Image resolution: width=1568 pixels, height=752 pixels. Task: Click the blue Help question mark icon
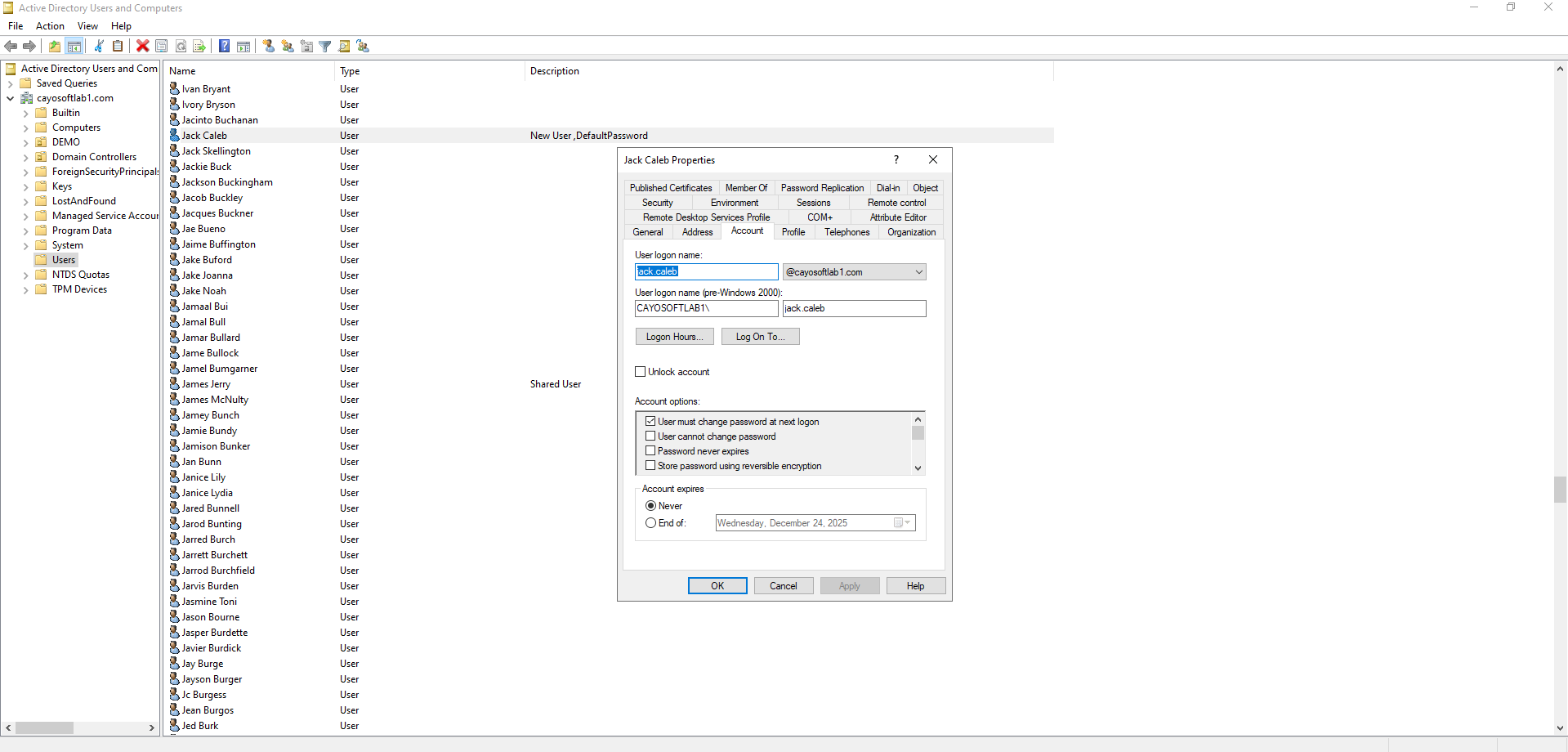224,46
